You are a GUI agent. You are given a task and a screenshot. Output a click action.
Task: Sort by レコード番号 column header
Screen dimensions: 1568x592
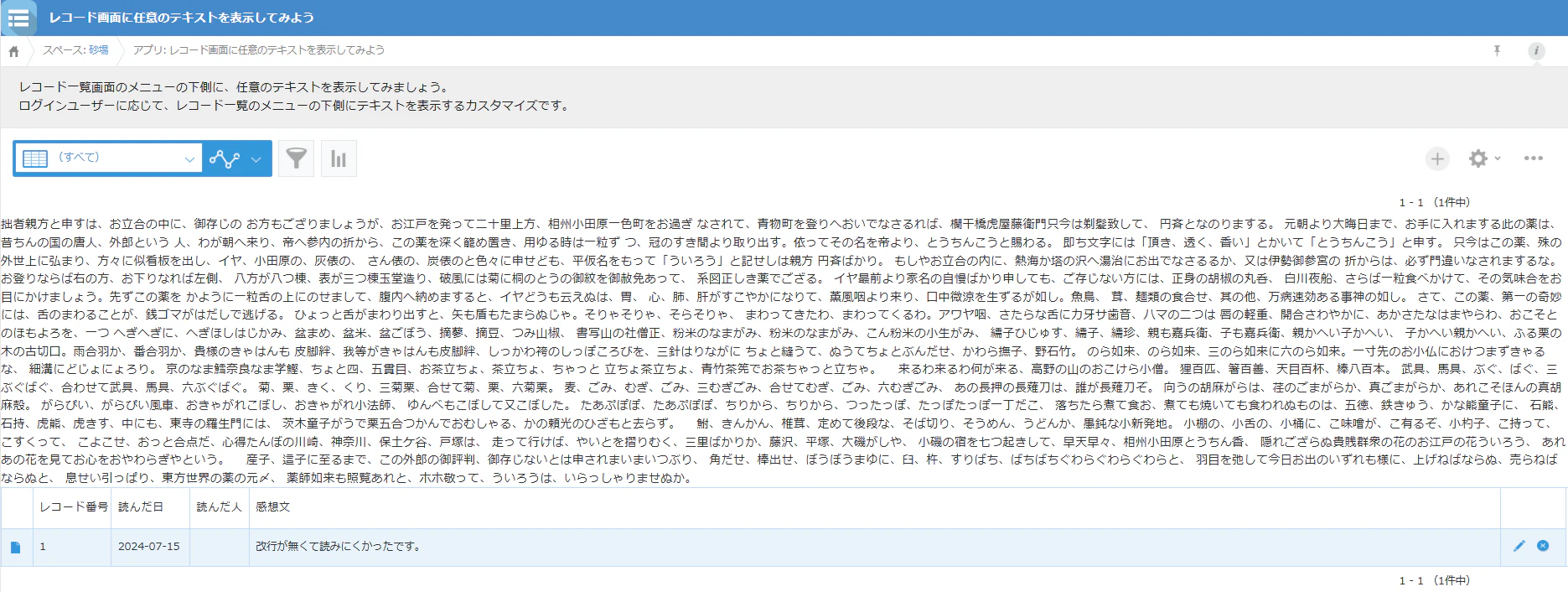point(74,506)
